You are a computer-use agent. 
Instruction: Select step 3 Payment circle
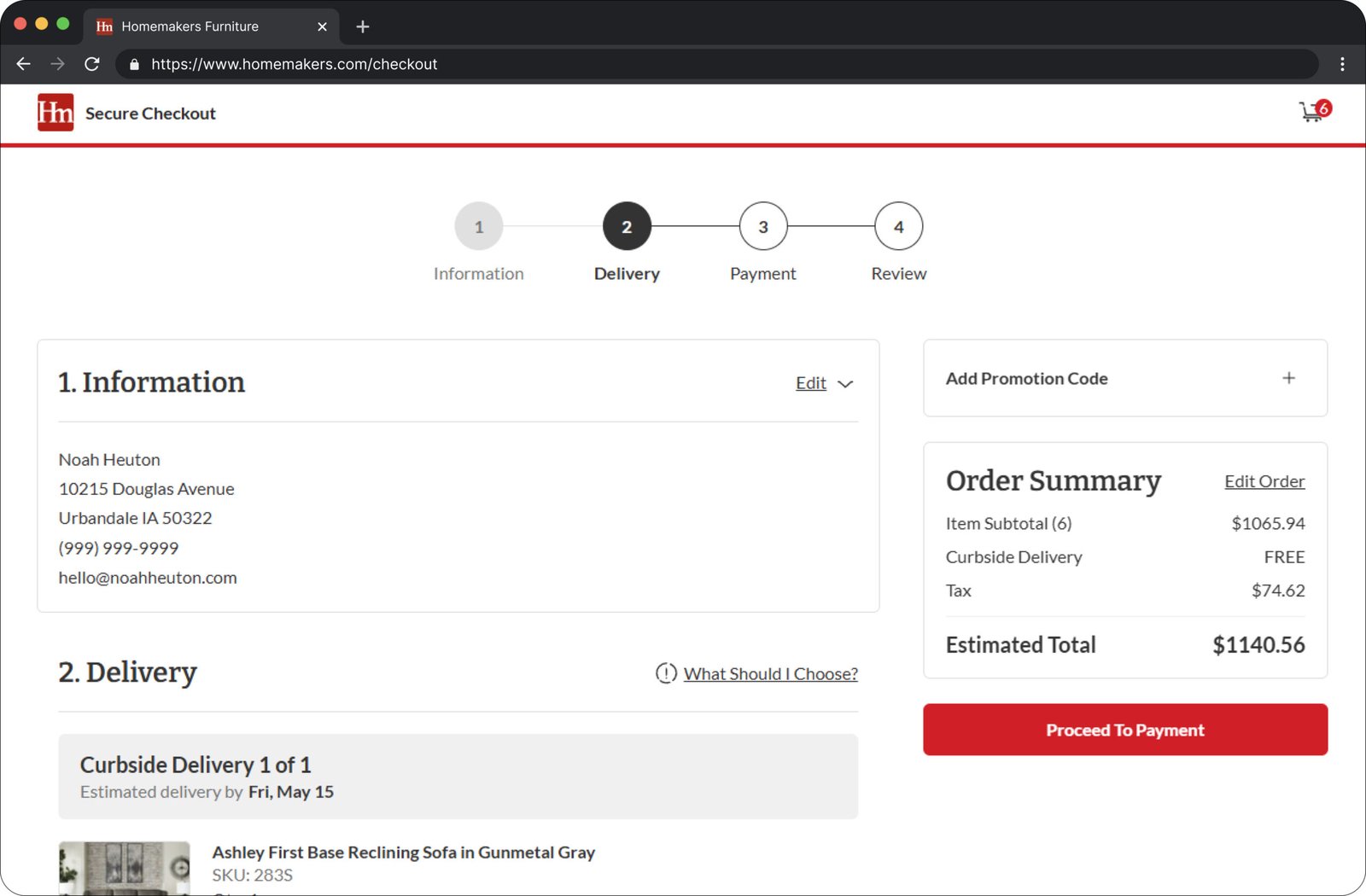(762, 227)
